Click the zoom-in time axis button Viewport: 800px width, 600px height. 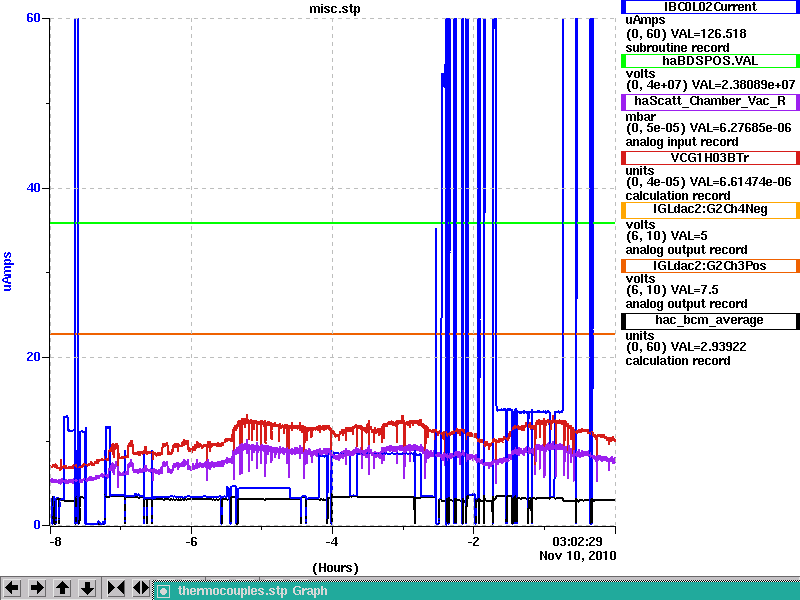pyautogui.click(x=116, y=588)
